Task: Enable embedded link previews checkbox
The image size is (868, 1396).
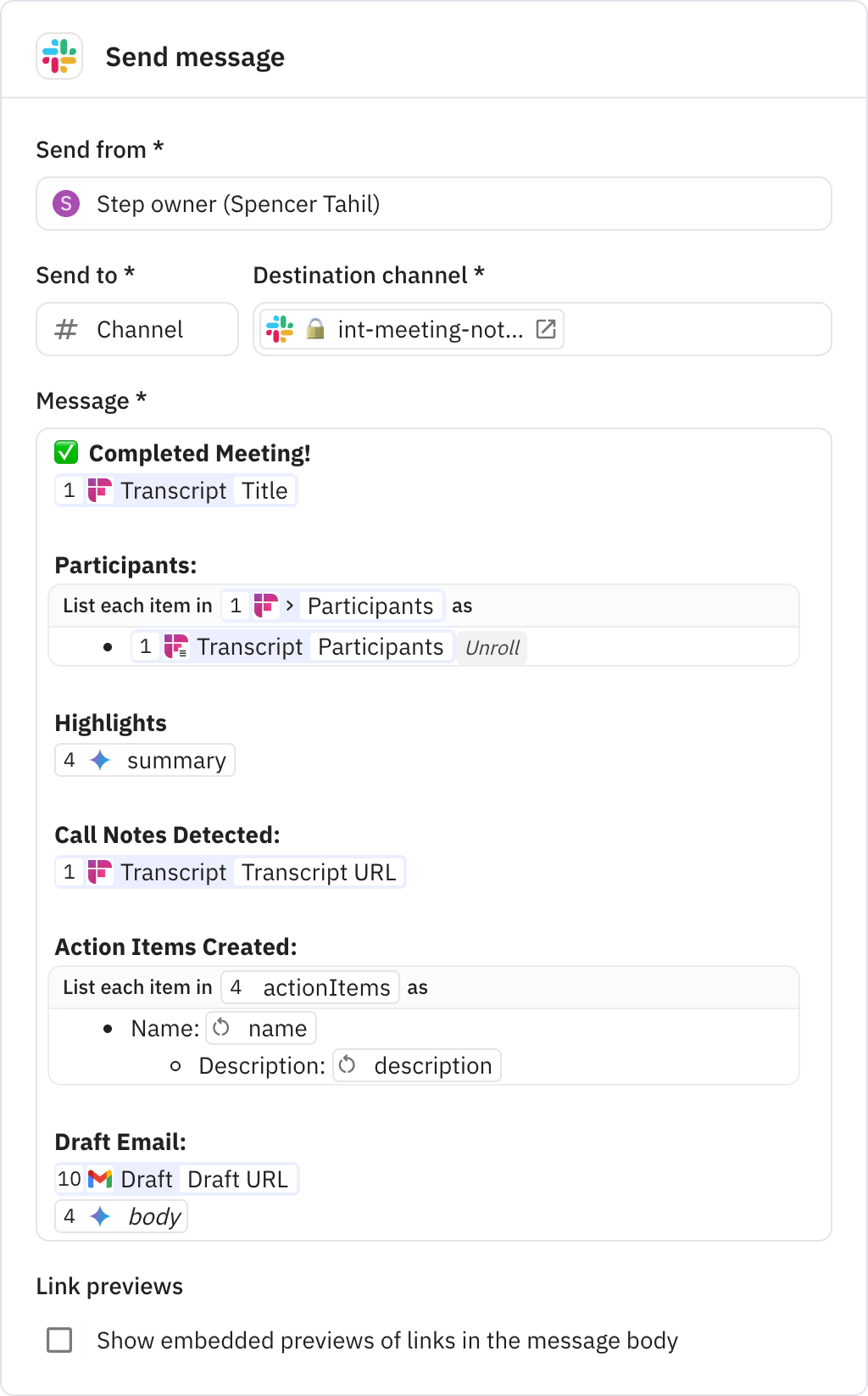Action: pyautogui.click(x=59, y=1340)
